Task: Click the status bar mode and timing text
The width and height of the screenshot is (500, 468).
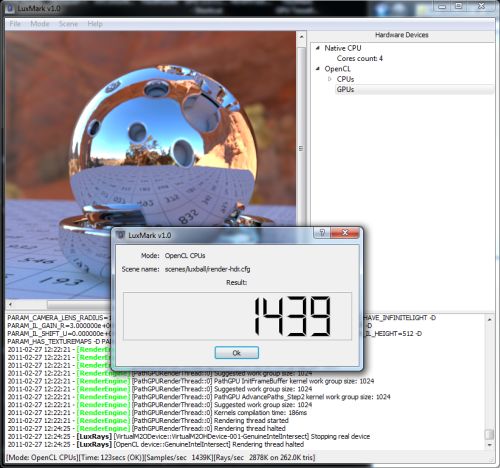Action: coord(161,457)
